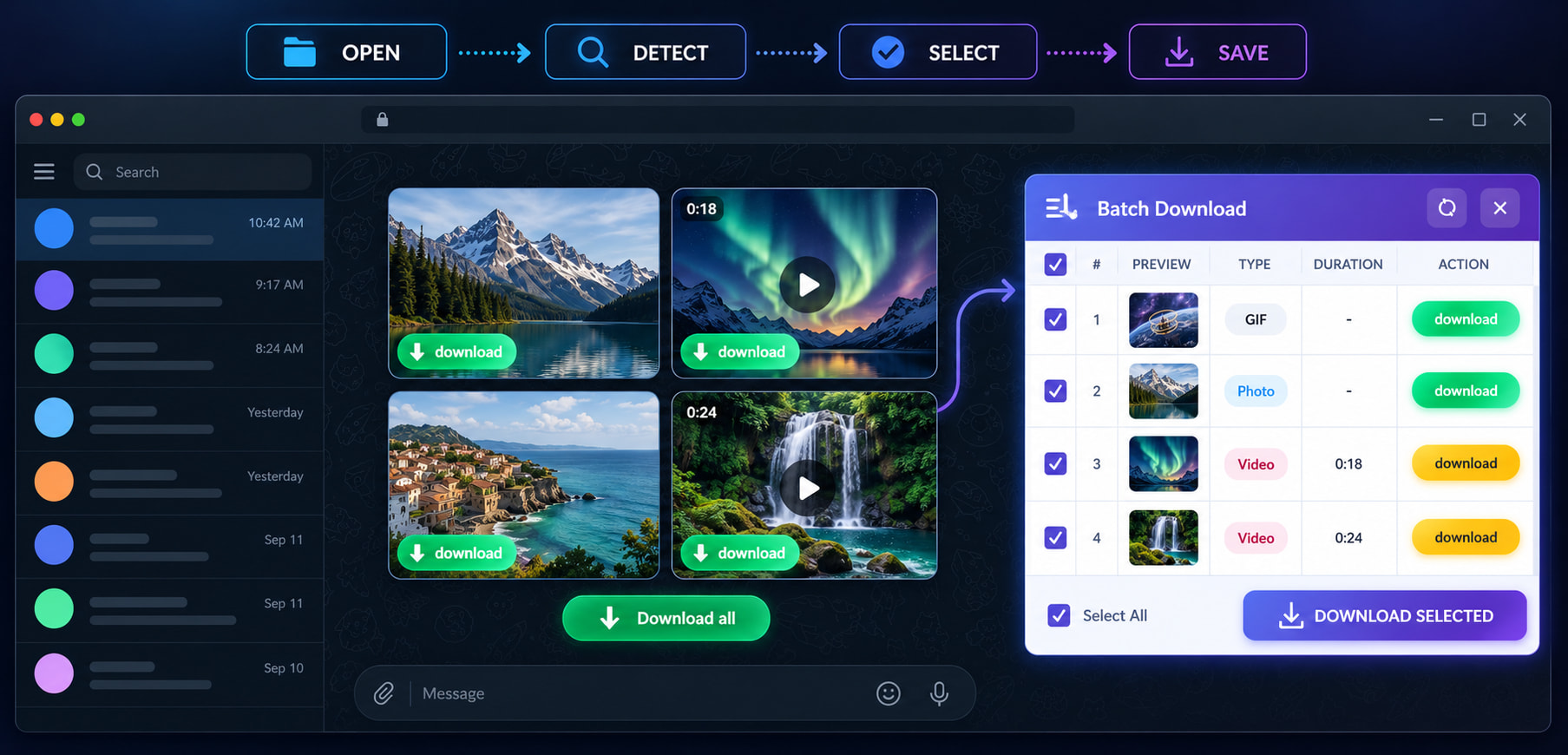Click DOWNLOAD SELECTED button
This screenshot has height=755, width=1568.
pos(1384,615)
